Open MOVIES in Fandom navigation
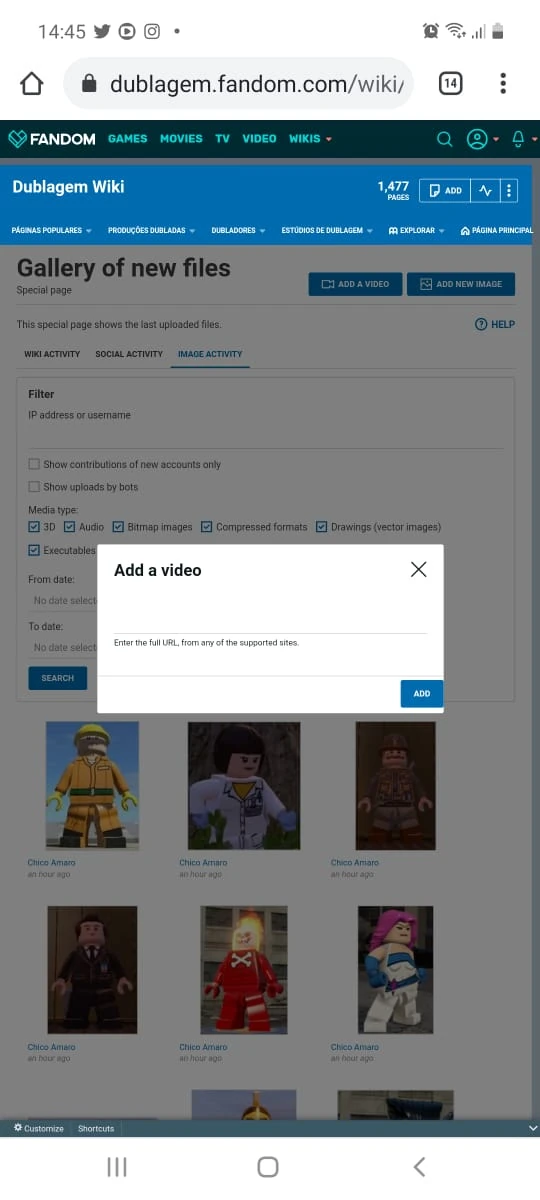 181,139
